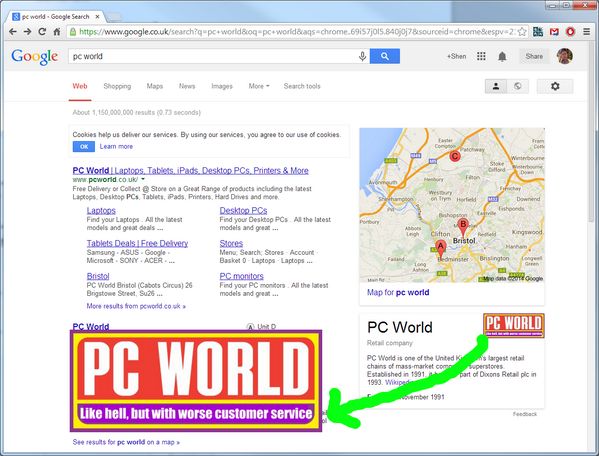This screenshot has width=599, height=456.
Task: Open the PC World logo thumbnail in knowledge panel
Action: coord(514,325)
